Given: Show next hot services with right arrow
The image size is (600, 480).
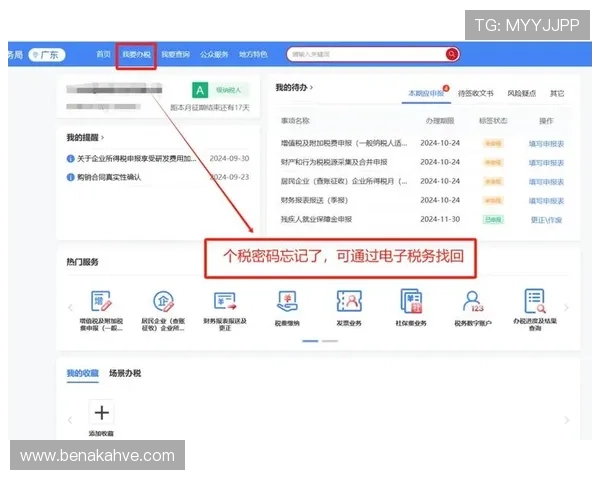Looking at the screenshot, I should pyautogui.click(x=566, y=307).
